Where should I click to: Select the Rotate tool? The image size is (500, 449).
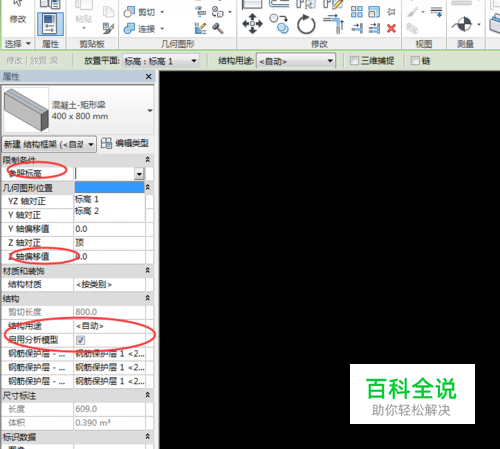(x=306, y=24)
